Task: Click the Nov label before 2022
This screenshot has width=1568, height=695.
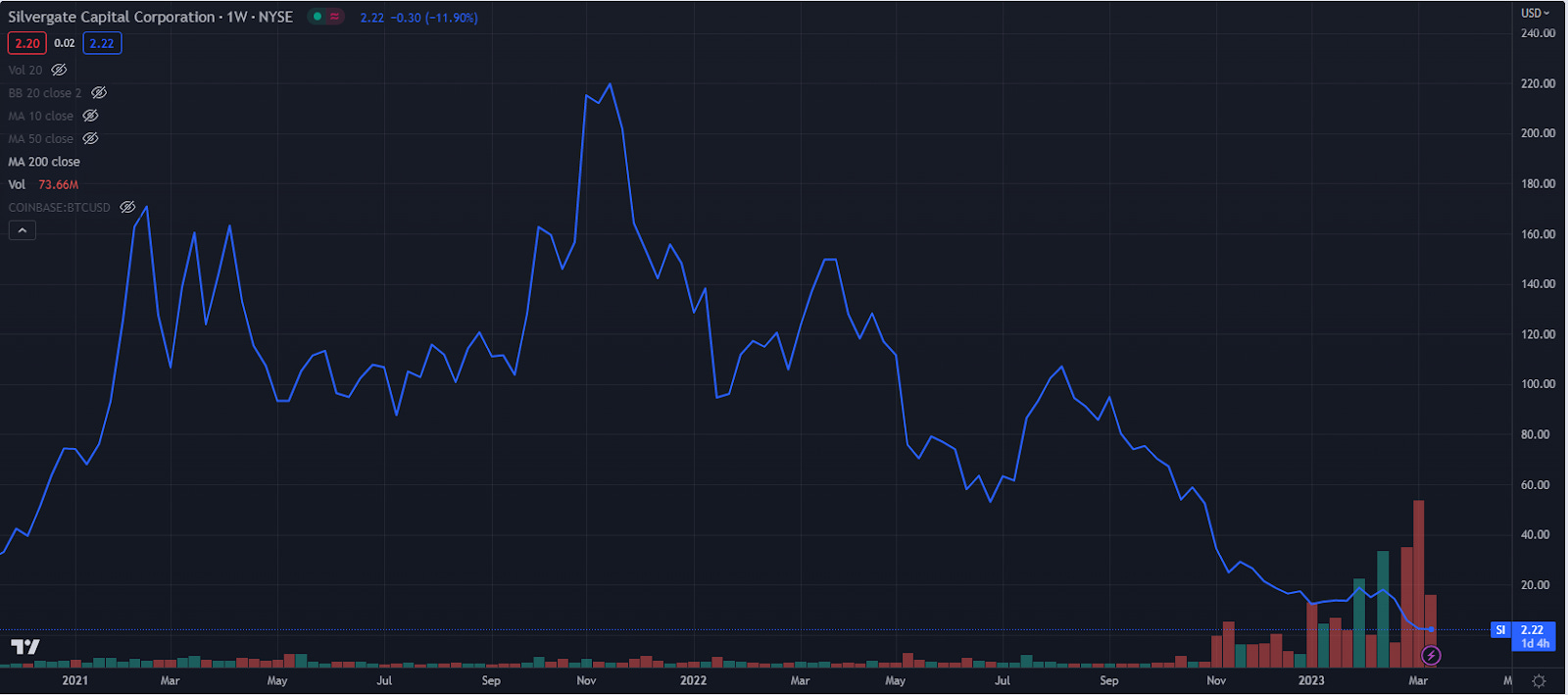Action: 586,680
